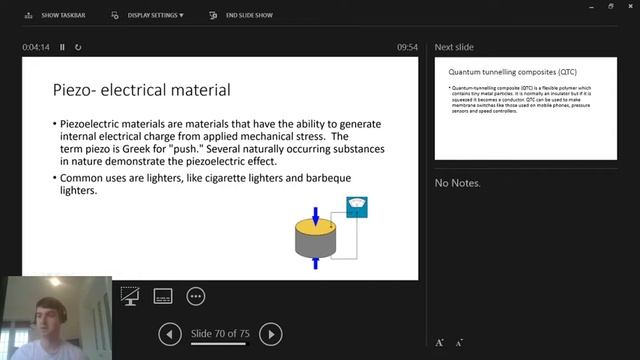Image resolution: width=640 pixels, height=360 pixels.
Task: Click the piezo cylinder diagram image
Action: (331, 233)
